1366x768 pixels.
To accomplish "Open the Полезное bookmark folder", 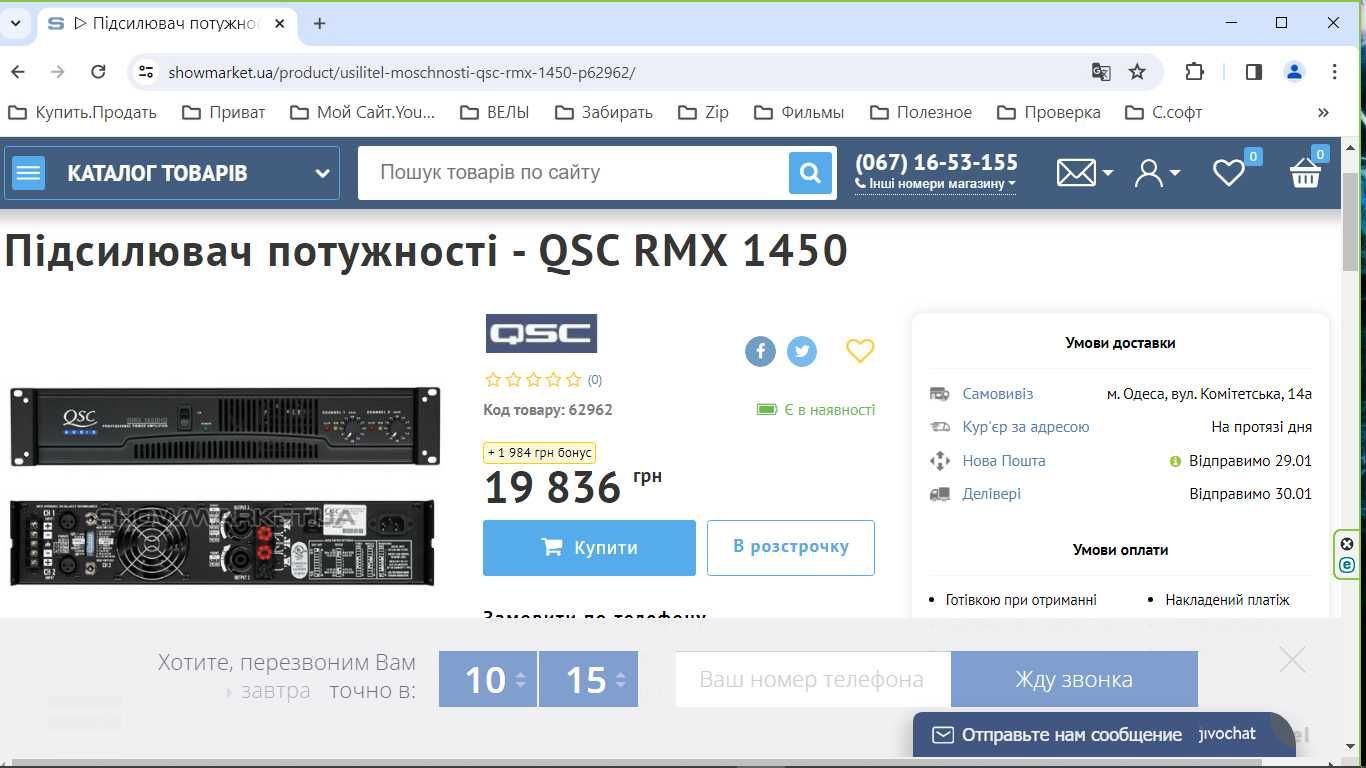I will (x=921, y=112).
